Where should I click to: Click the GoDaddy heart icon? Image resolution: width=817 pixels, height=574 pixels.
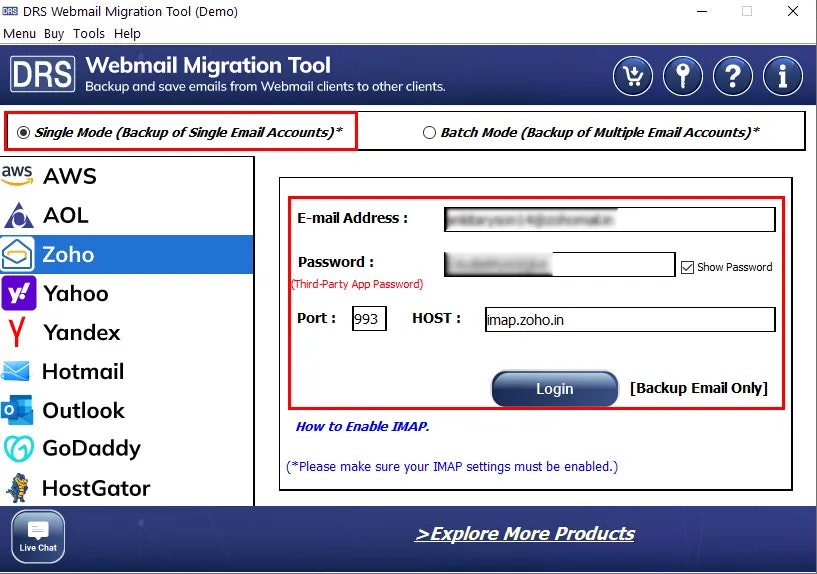click(19, 448)
